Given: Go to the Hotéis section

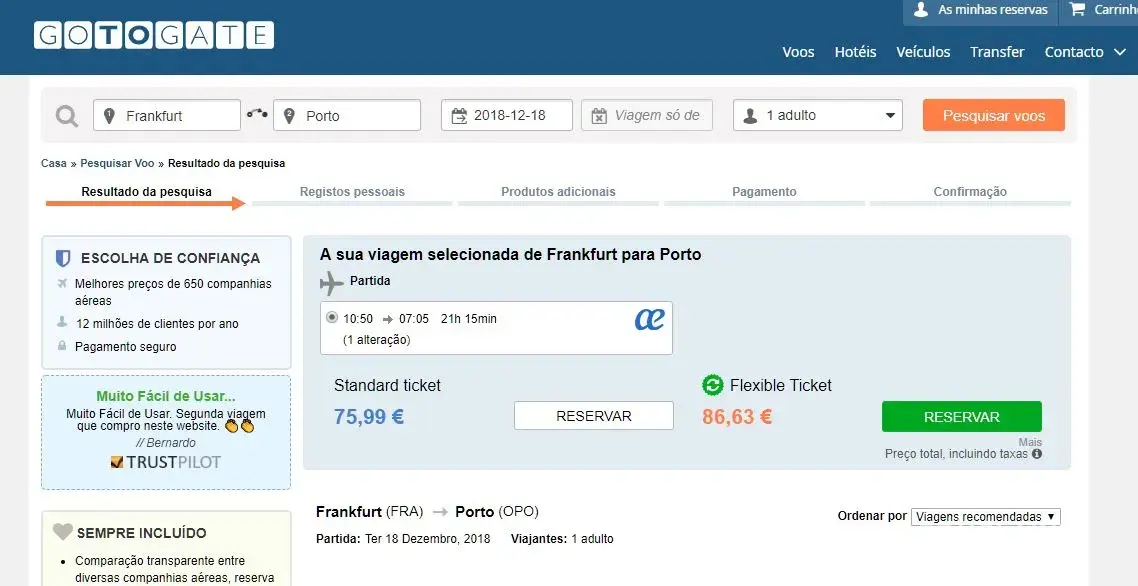Looking at the screenshot, I should pyautogui.click(x=855, y=52).
